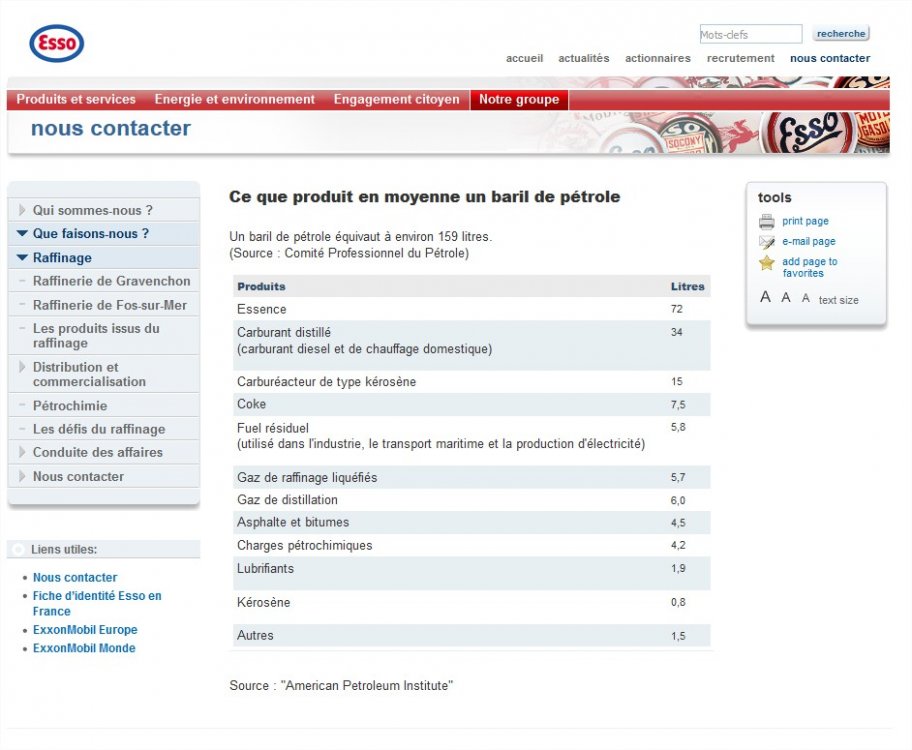Select the smallest A text size
The height and width of the screenshot is (750, 912).
806,298
